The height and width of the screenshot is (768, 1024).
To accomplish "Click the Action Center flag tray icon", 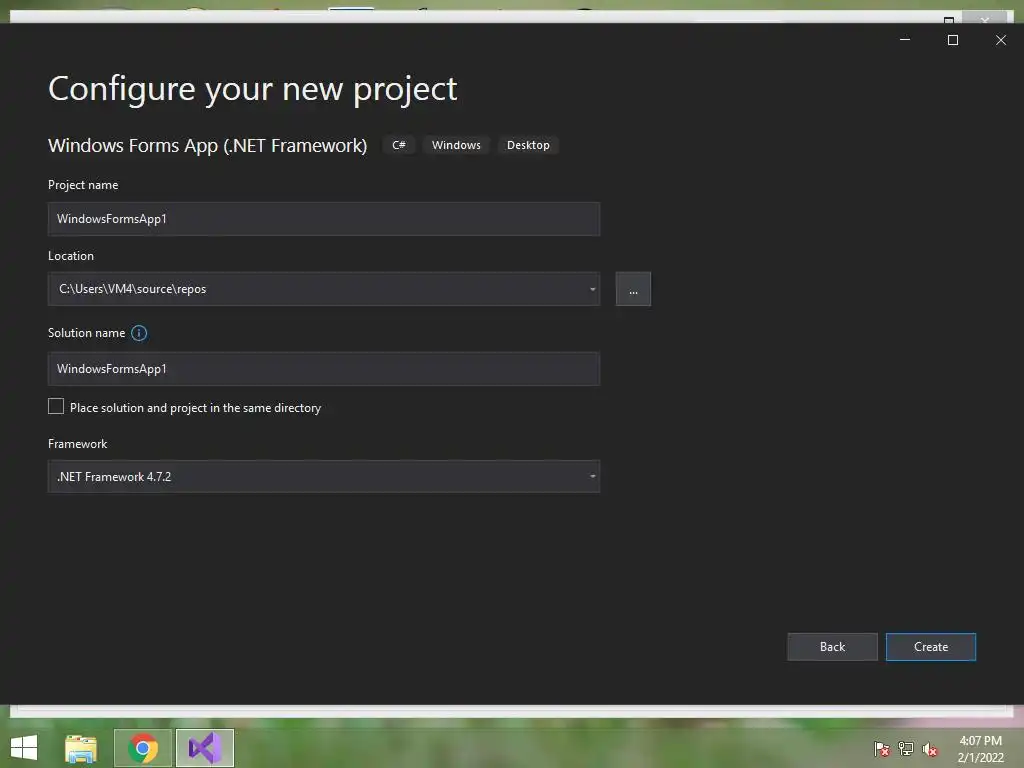I will point(882,749).
